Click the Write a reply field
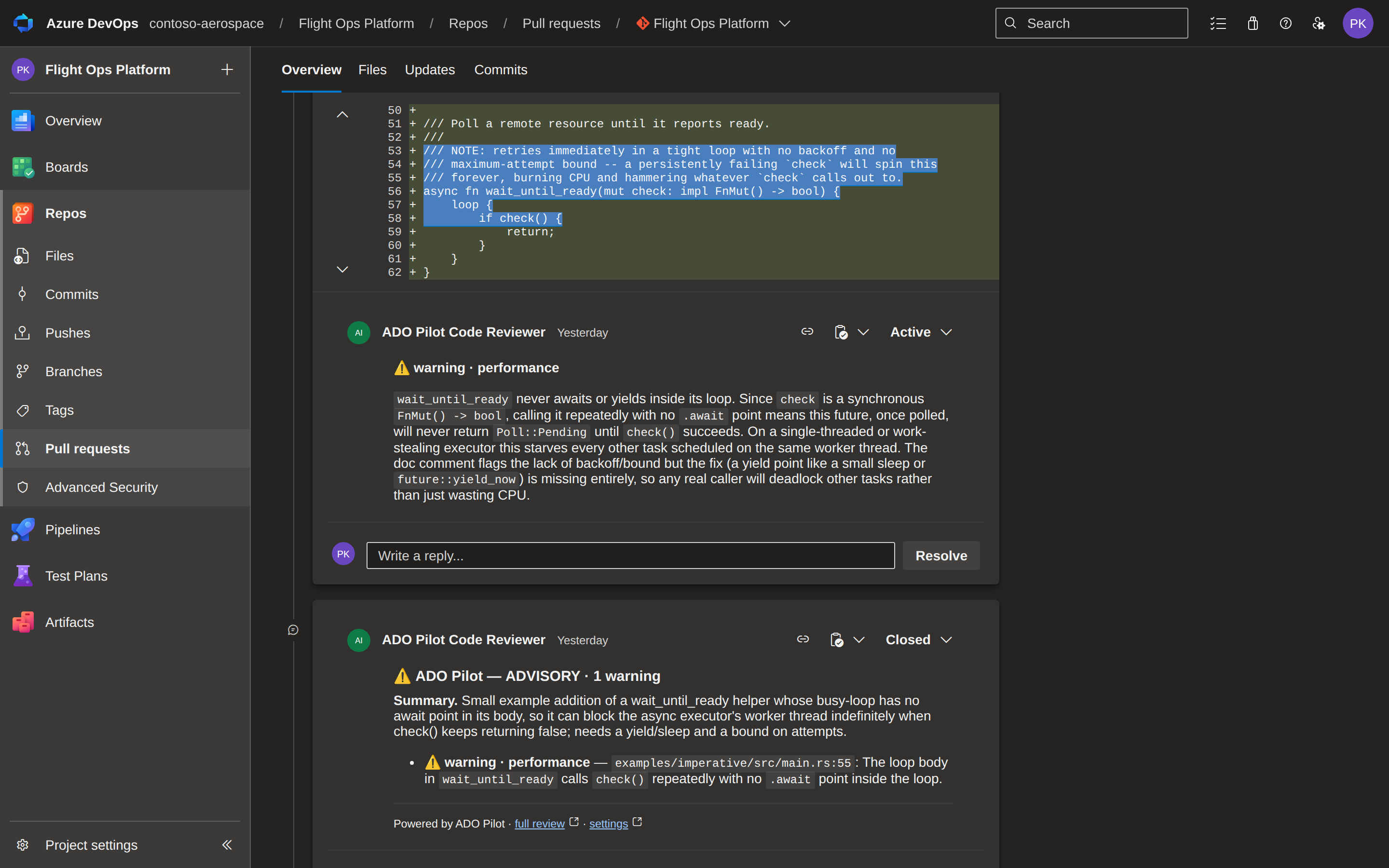 [630, 555]
